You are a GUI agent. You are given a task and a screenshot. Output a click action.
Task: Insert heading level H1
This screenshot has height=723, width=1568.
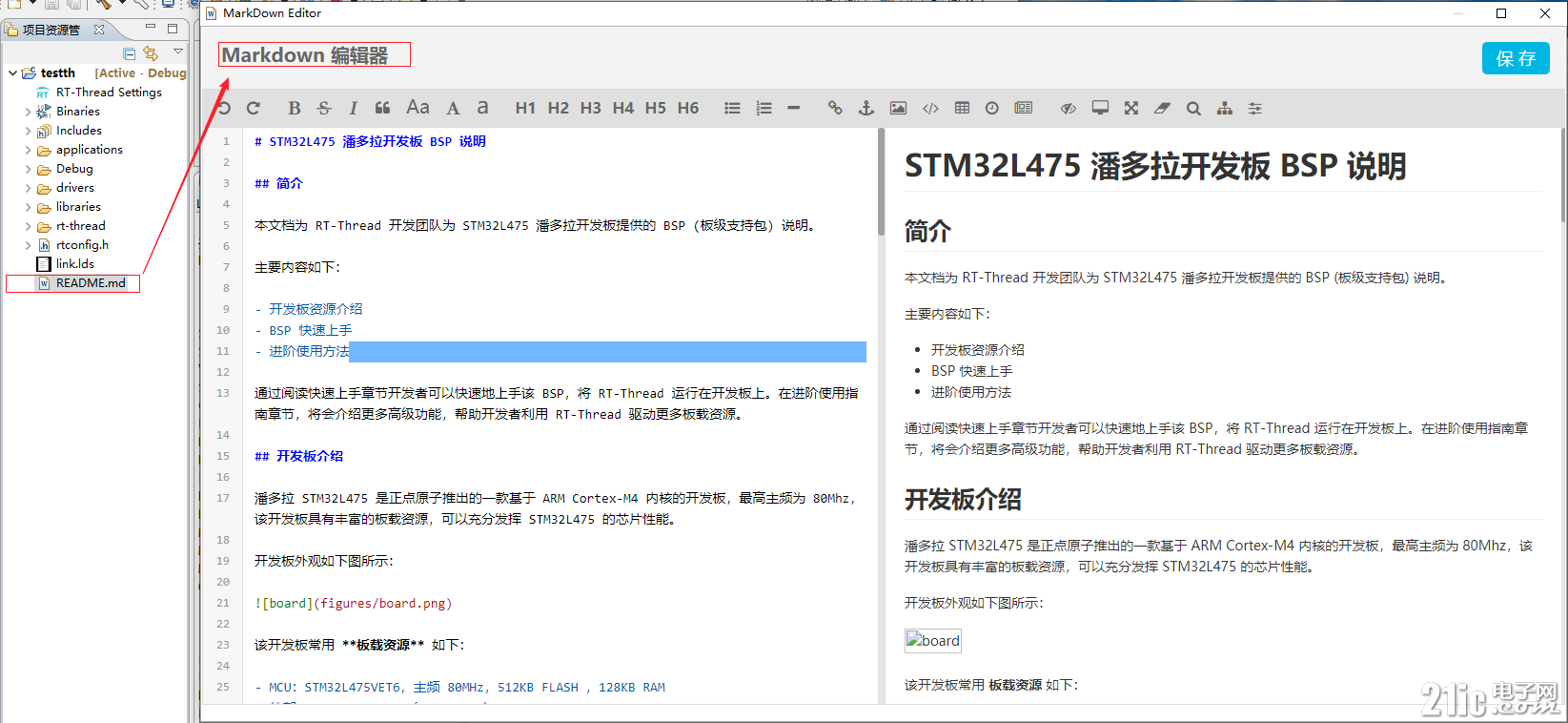pyautogui.click(x=525, y=108)
